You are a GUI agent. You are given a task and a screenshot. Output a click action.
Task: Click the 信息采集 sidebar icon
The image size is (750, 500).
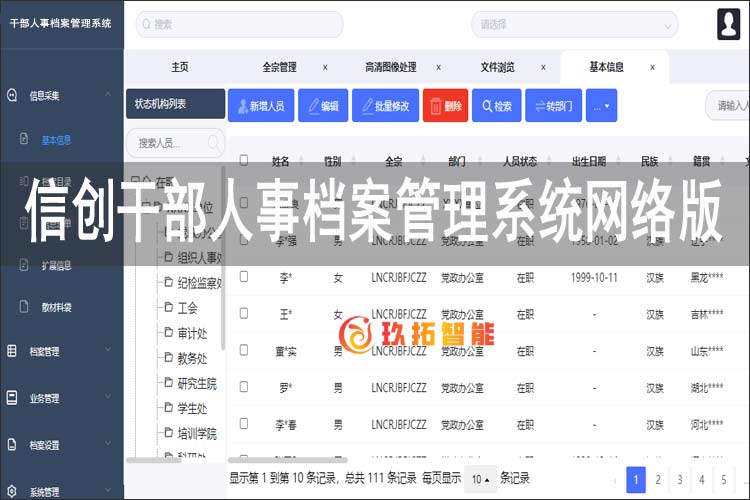pos(12,95)
